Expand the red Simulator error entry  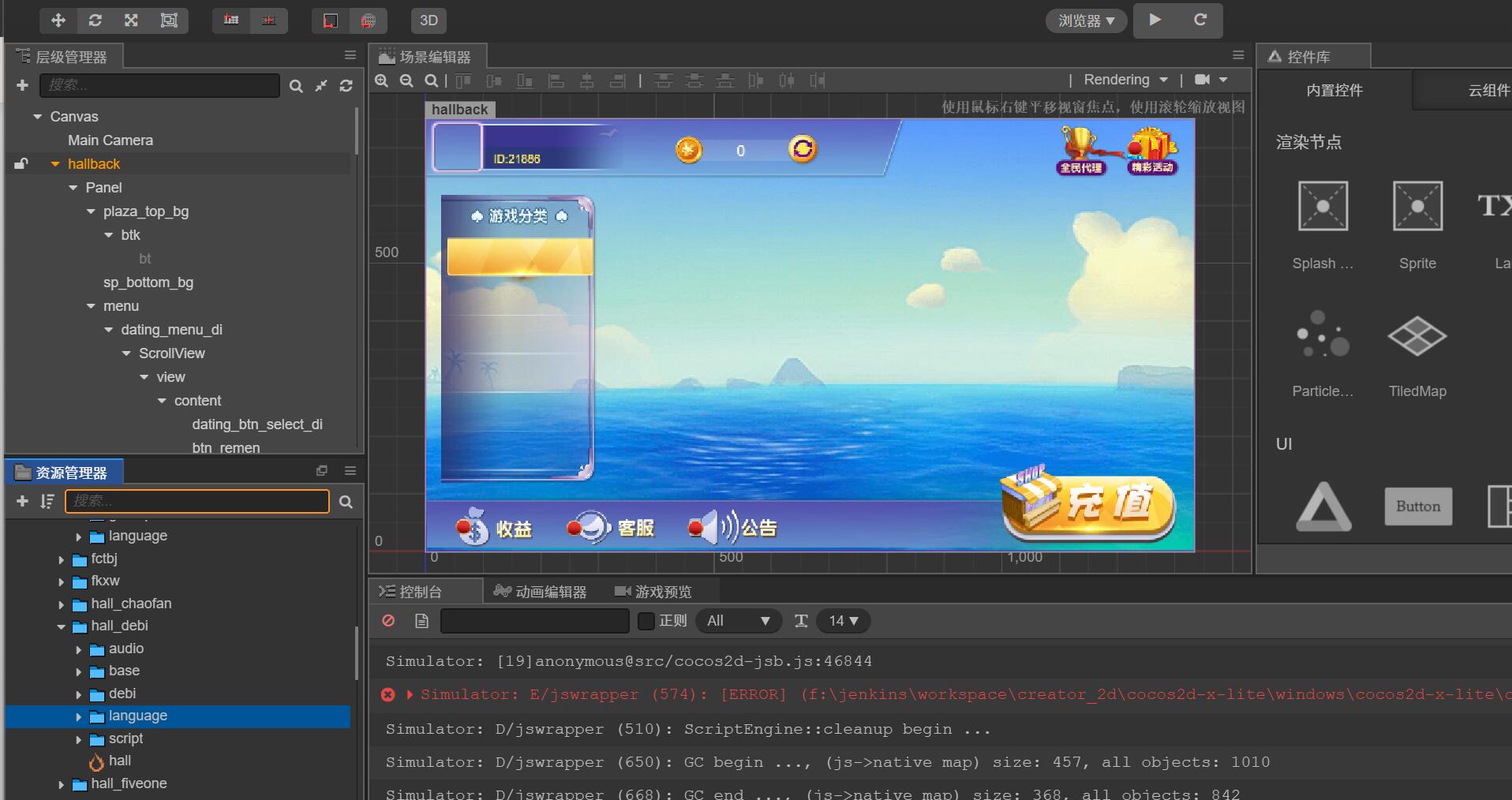click(410, 694)
